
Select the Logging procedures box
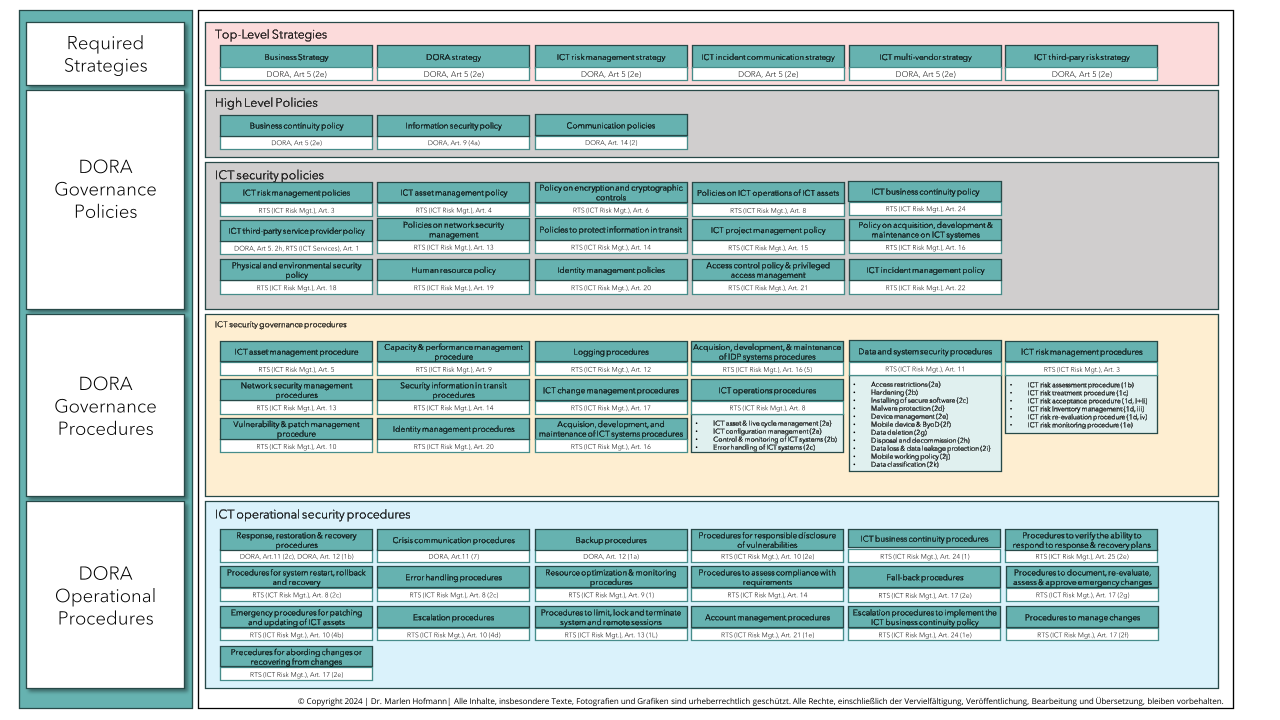(x=611, y=352)
